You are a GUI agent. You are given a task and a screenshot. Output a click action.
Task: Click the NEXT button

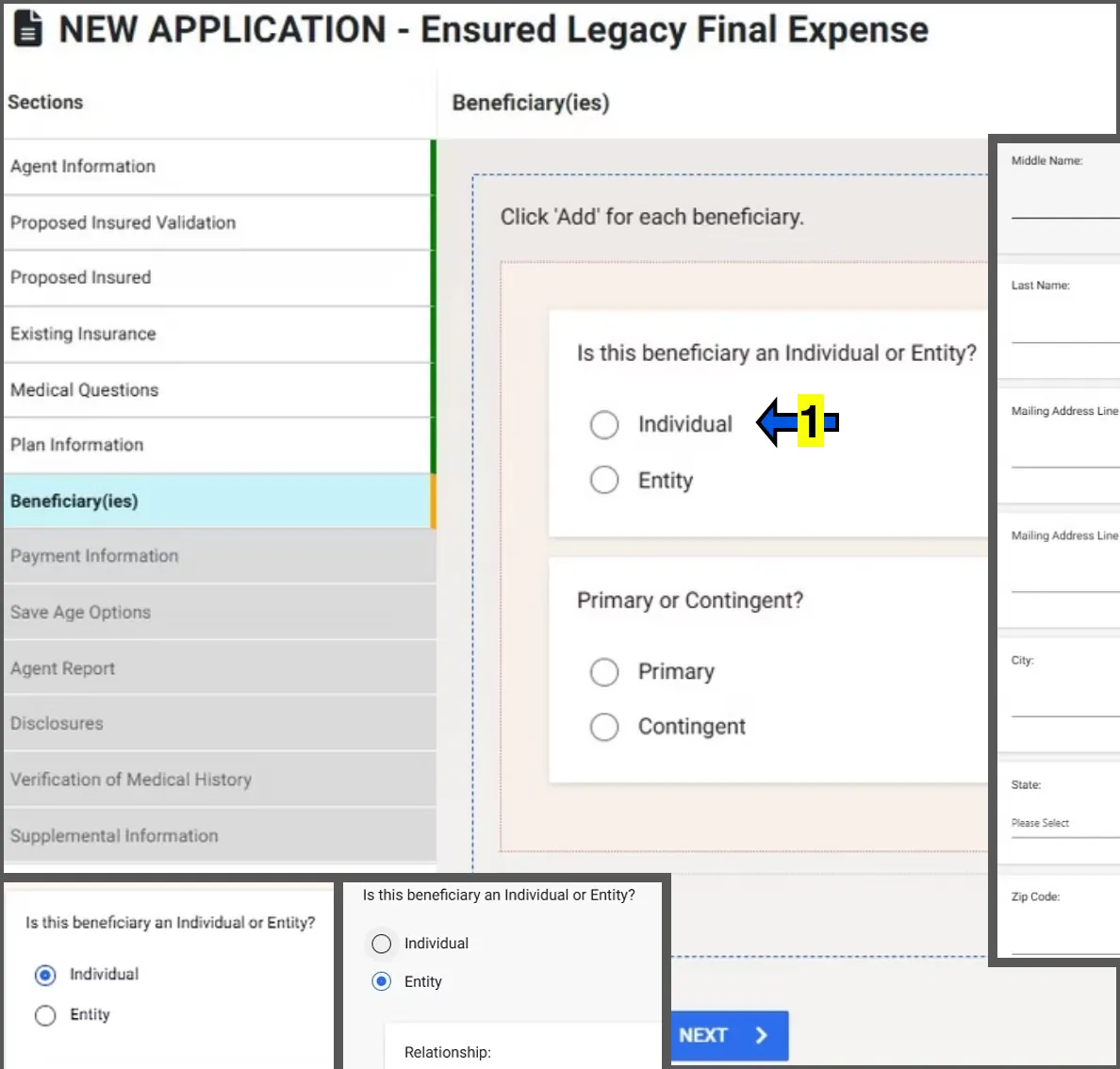730,1035
